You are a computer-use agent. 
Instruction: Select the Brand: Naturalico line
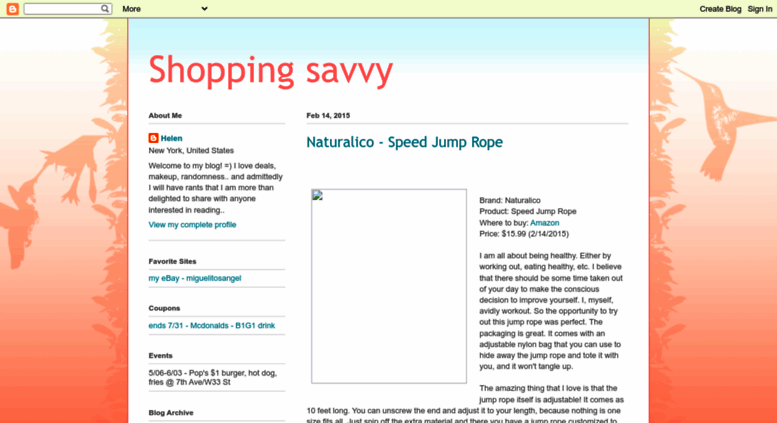[510, 200]
